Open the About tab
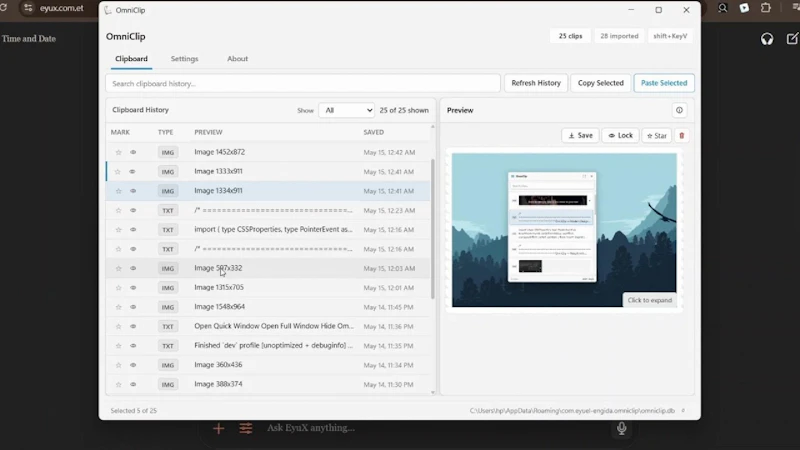This screenshot has height=450, width=800. (237, 59)
